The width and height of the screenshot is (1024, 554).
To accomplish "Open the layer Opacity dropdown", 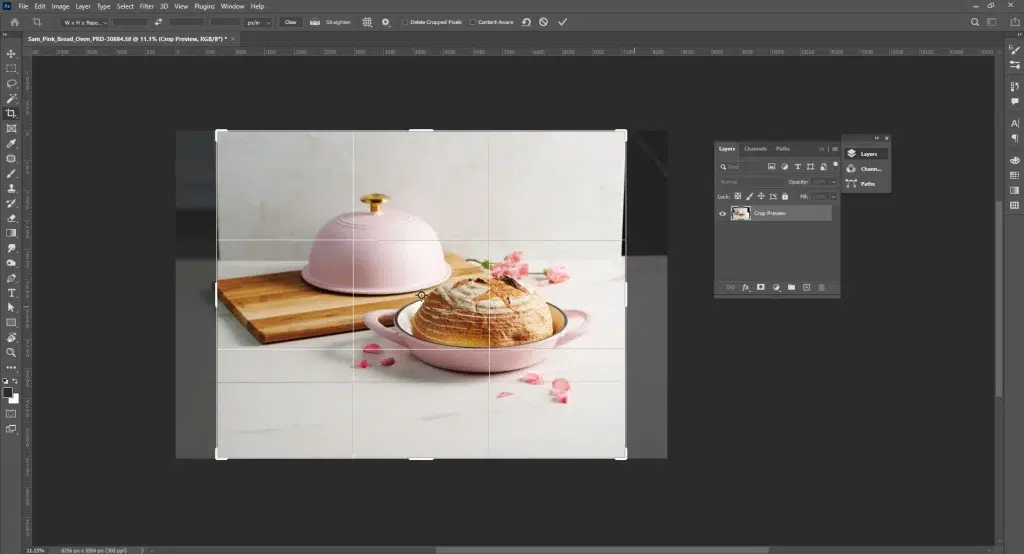I will [x=833, y=182].
